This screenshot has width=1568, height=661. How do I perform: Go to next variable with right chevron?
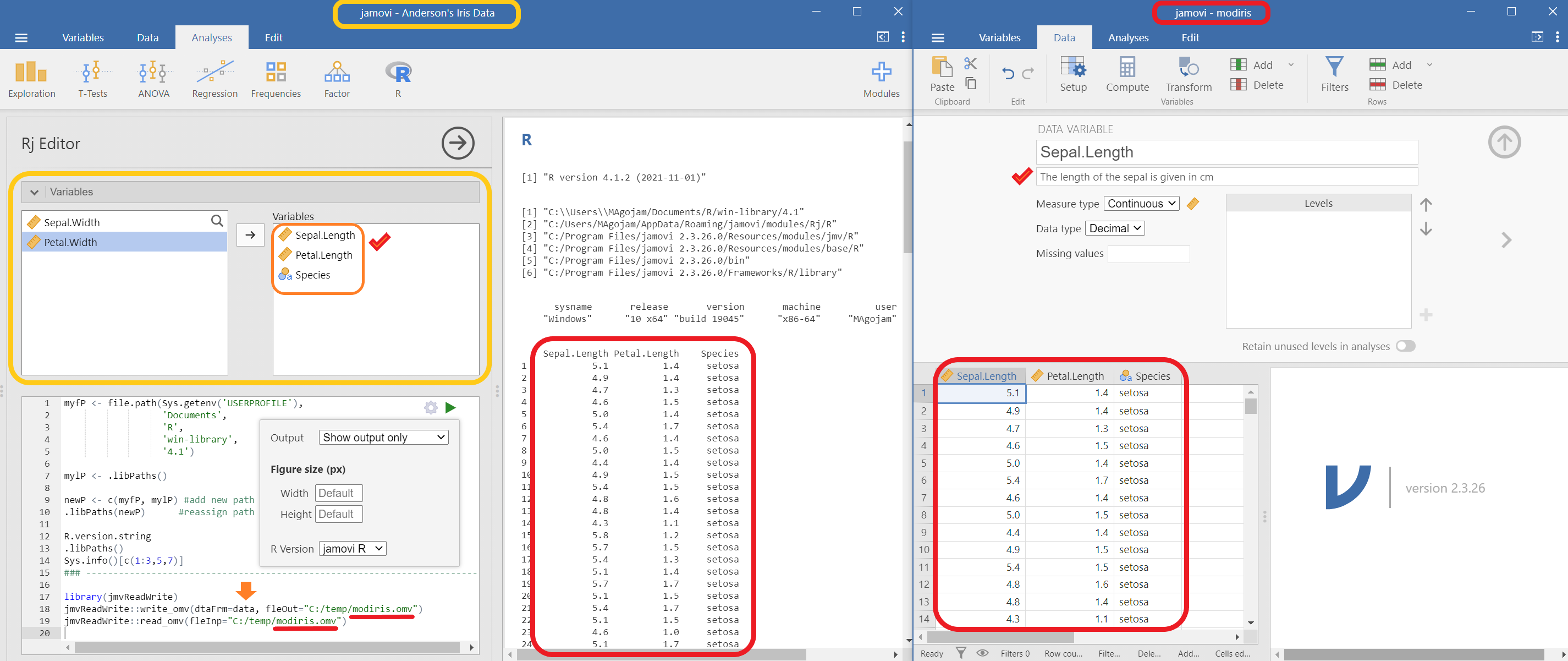coord(1506,239)
